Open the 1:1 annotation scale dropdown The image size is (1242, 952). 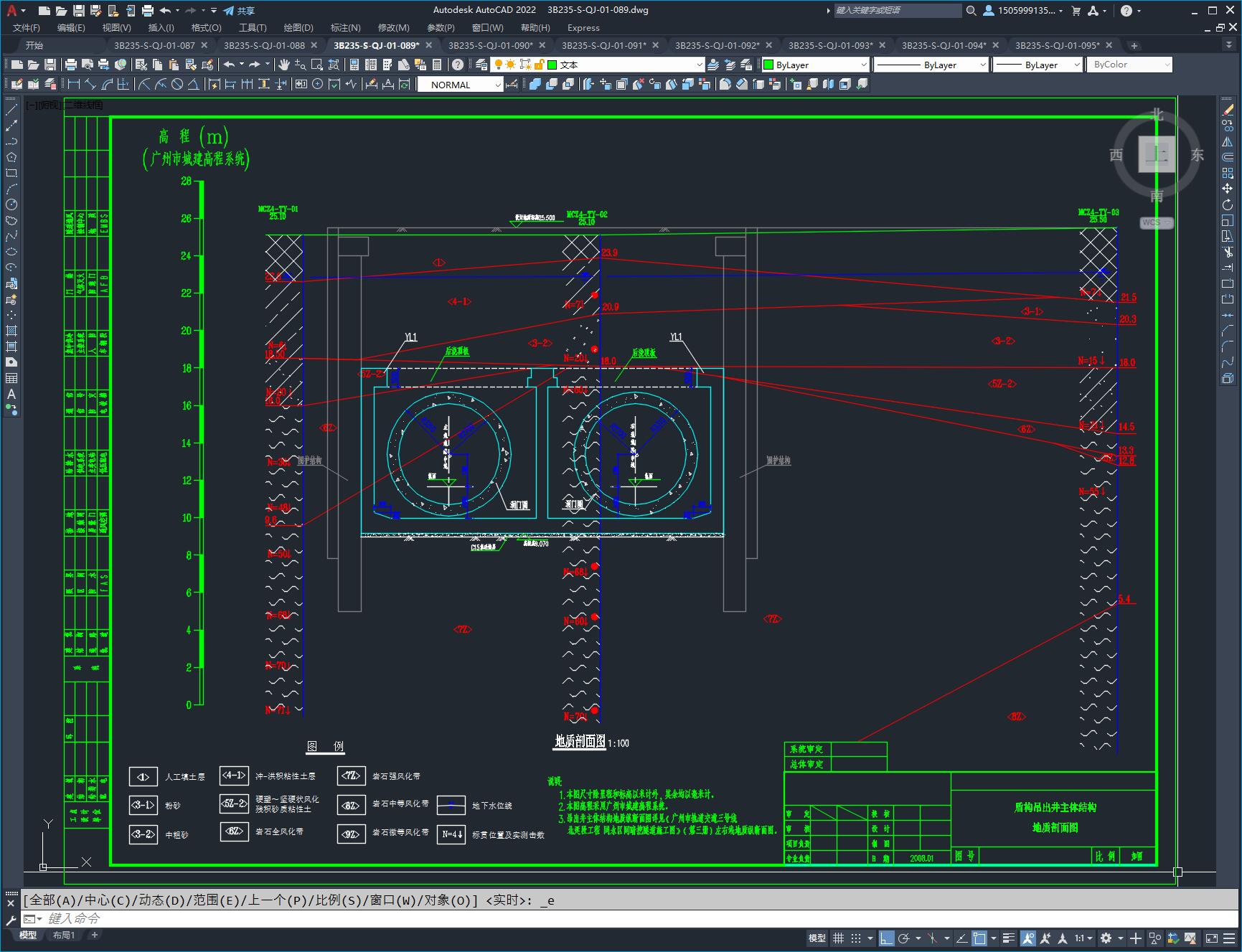click(1083, 938)
